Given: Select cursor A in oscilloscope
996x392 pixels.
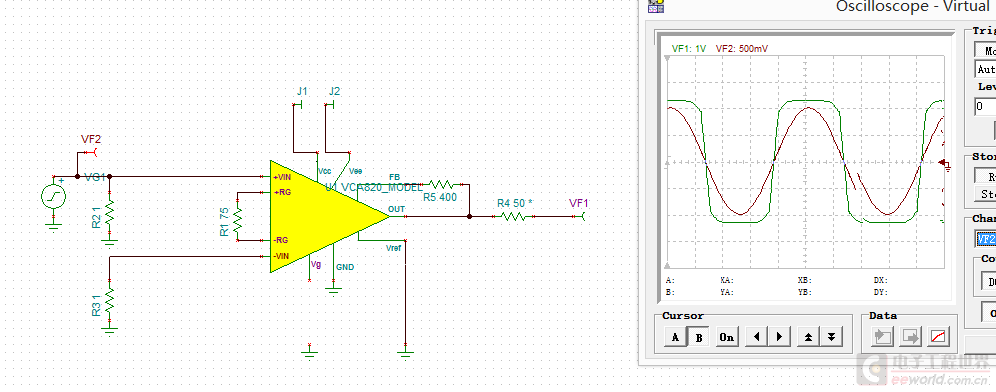Looking at the screenshot, I should coord(675,337).
